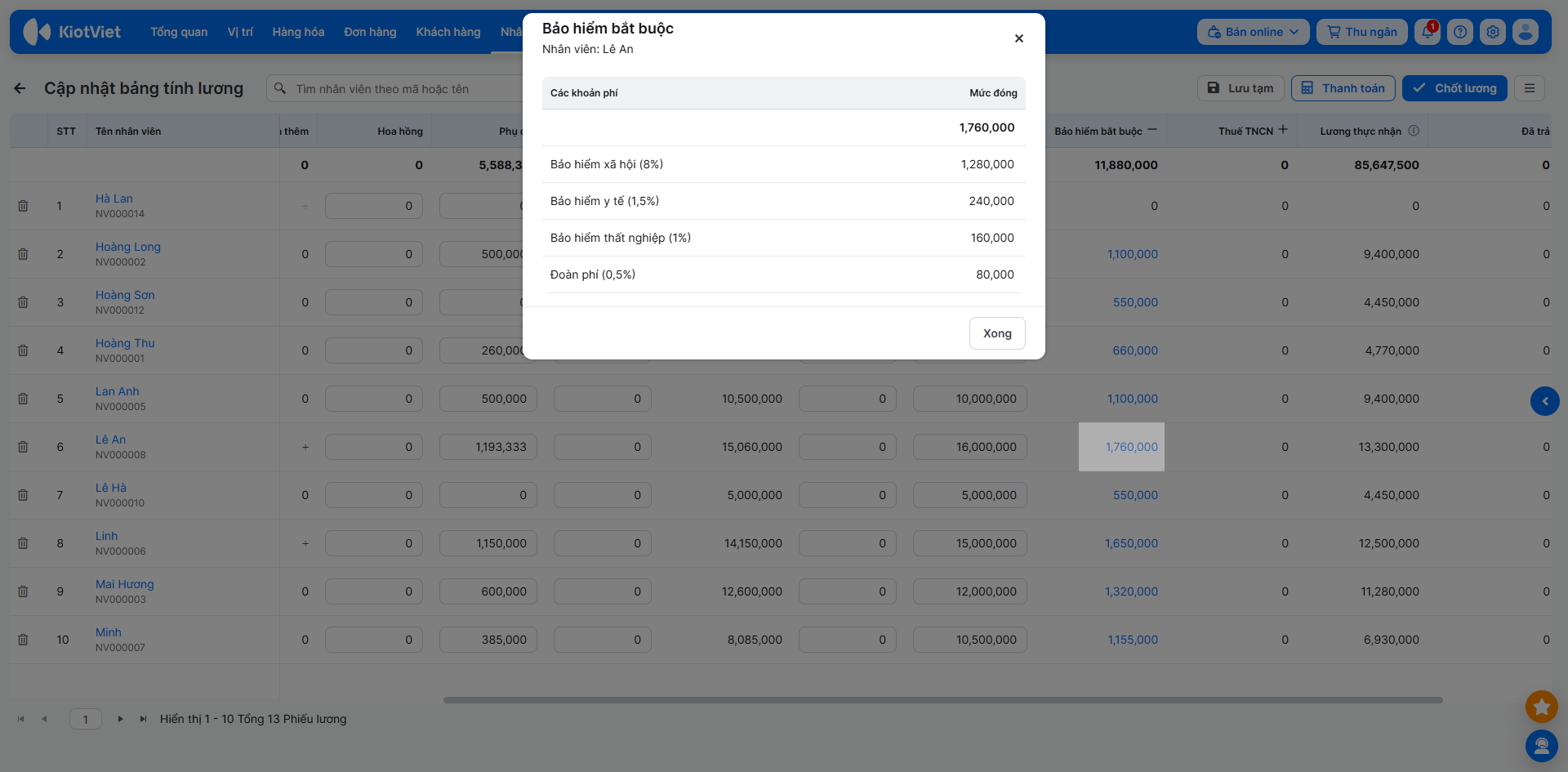Open the Tổng quan menu

tap(179, 32)
